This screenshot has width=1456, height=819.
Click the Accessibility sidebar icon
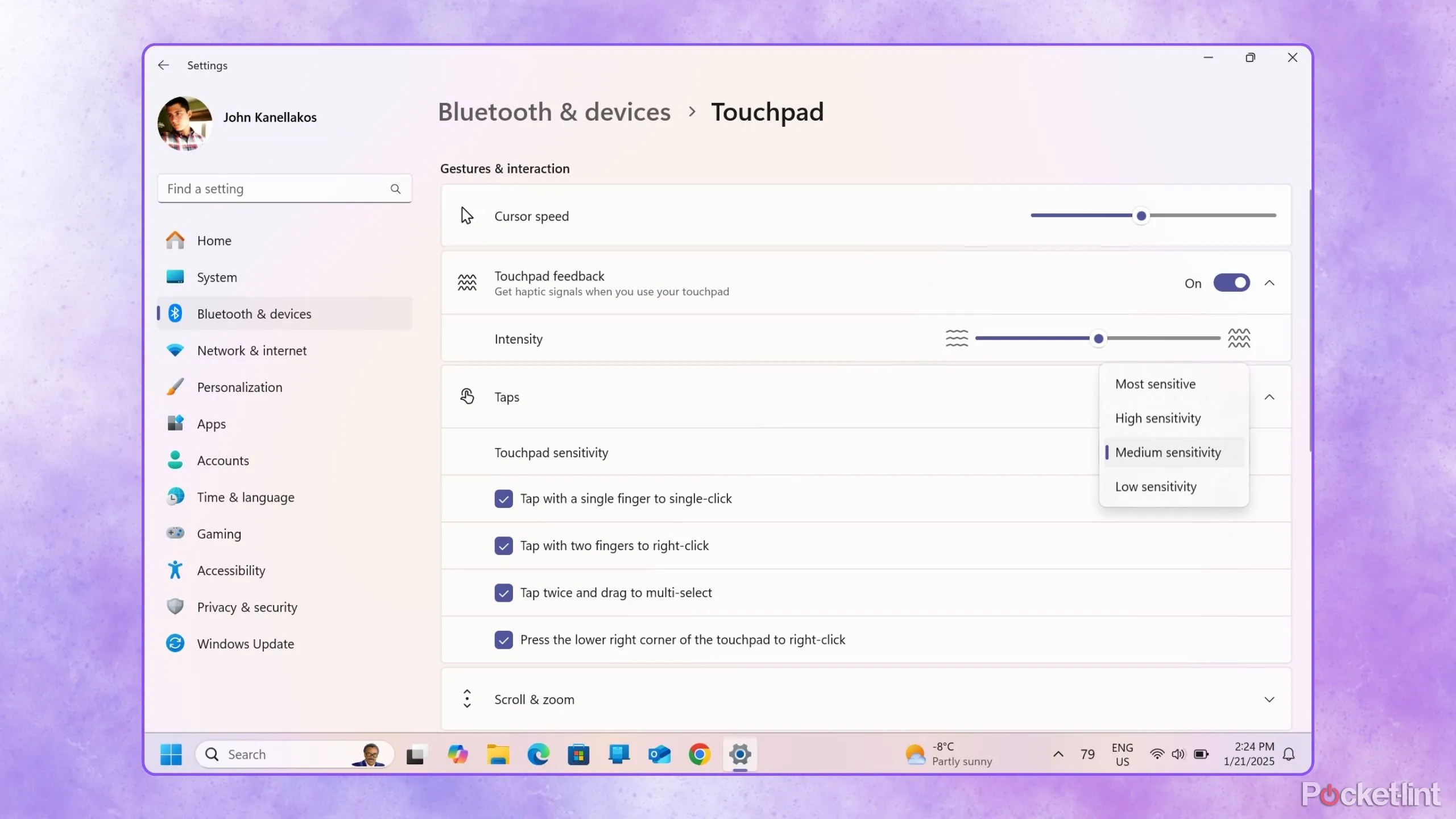click(x=176, y=570)
